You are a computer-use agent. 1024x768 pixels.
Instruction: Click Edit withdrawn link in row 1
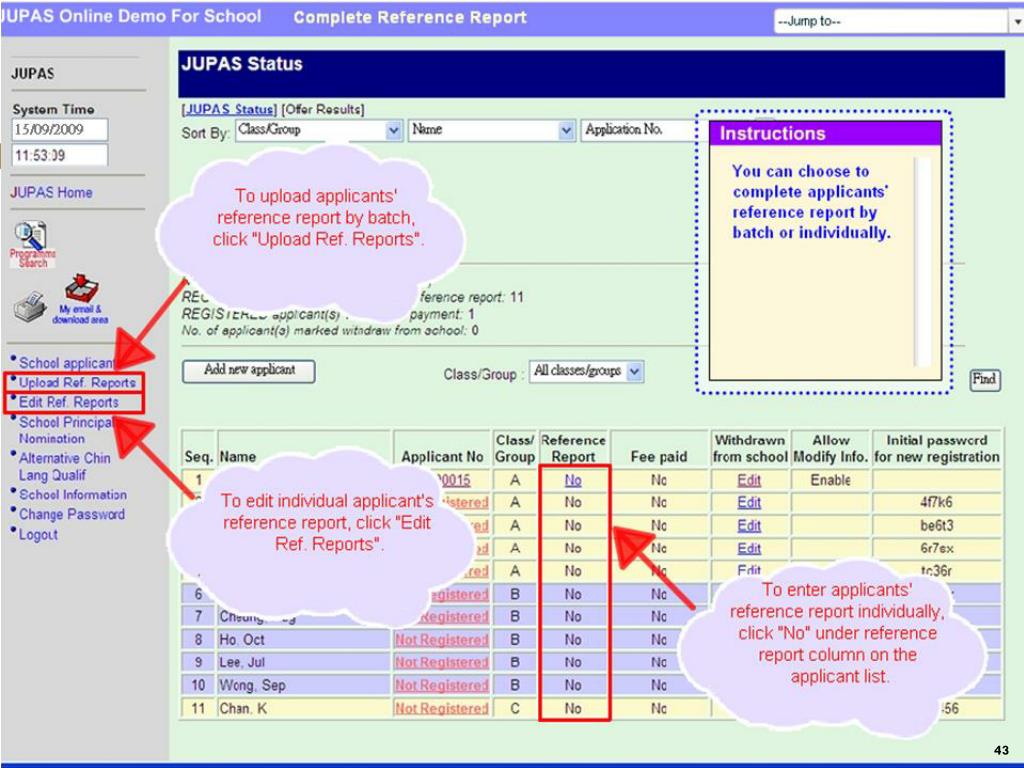coord(749,480)
